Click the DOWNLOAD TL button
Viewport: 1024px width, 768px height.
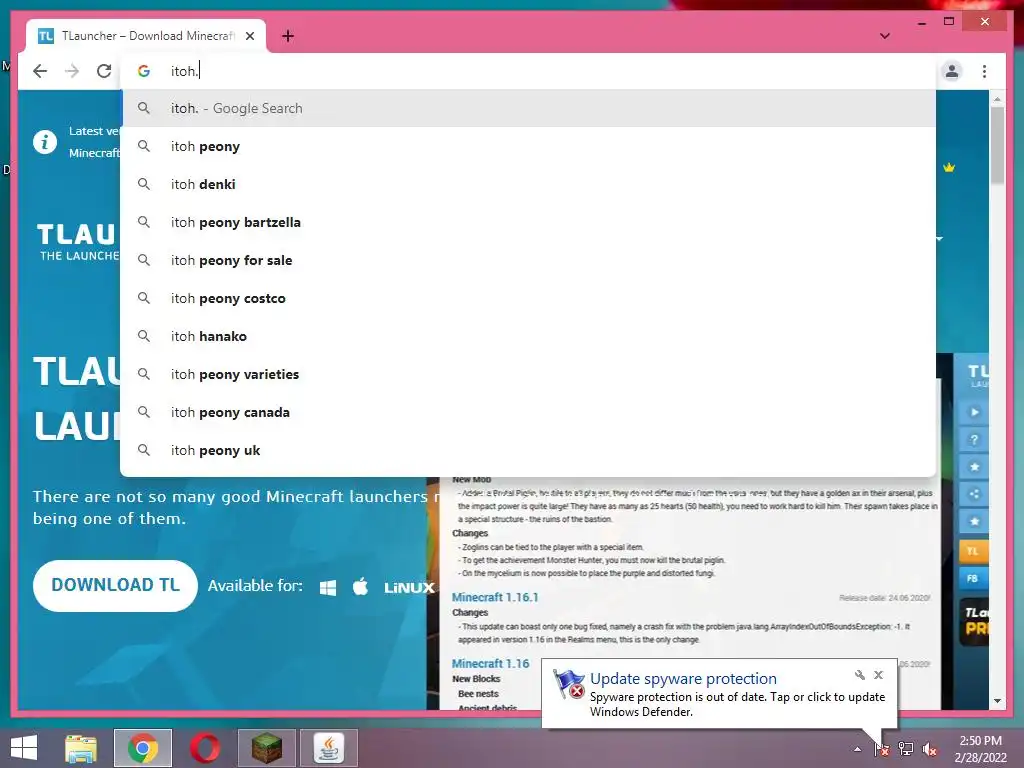pos(115,585)
